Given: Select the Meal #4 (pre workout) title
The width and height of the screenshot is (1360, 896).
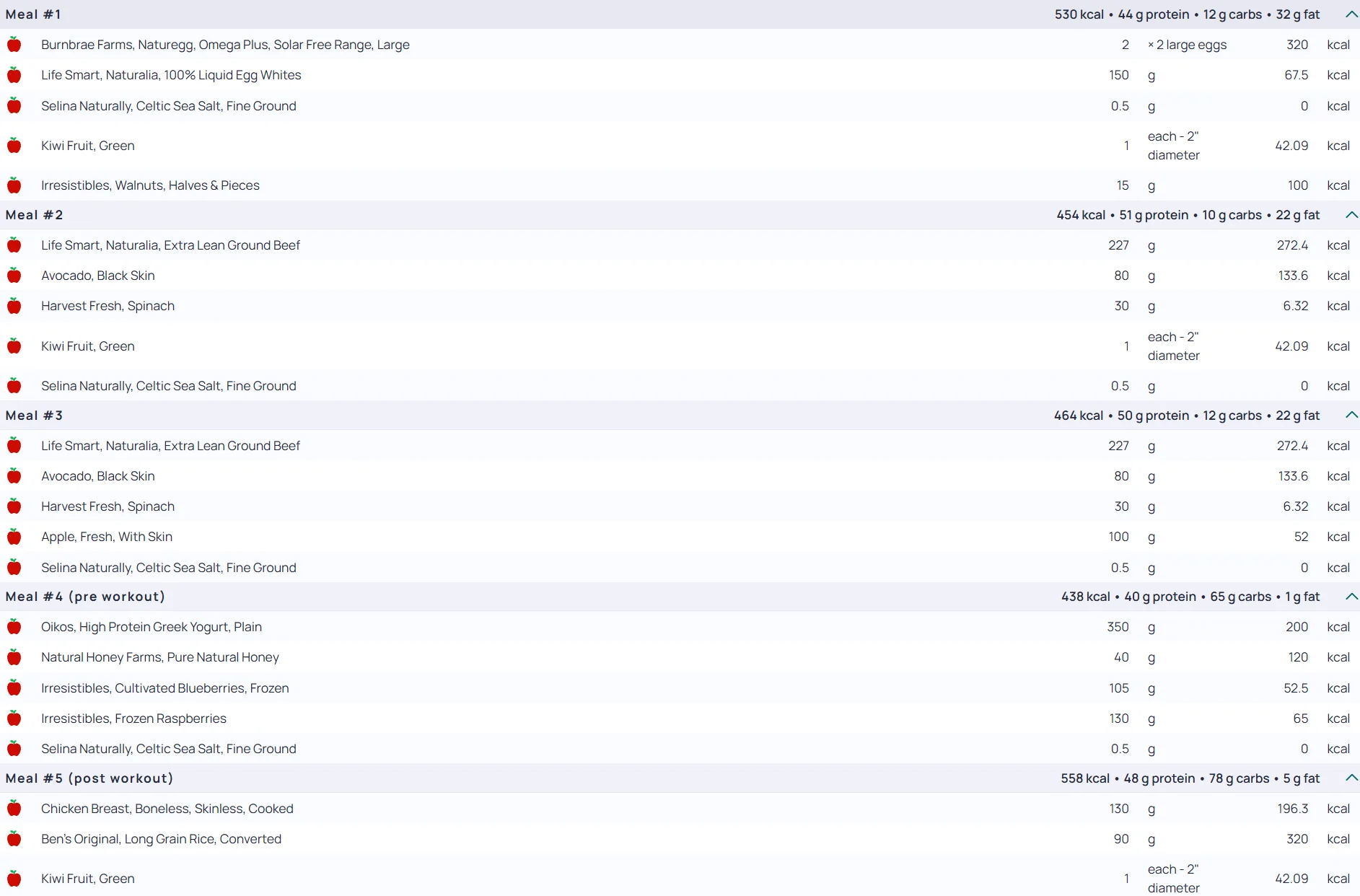Looking at the screenshot, I should (85, 597).
